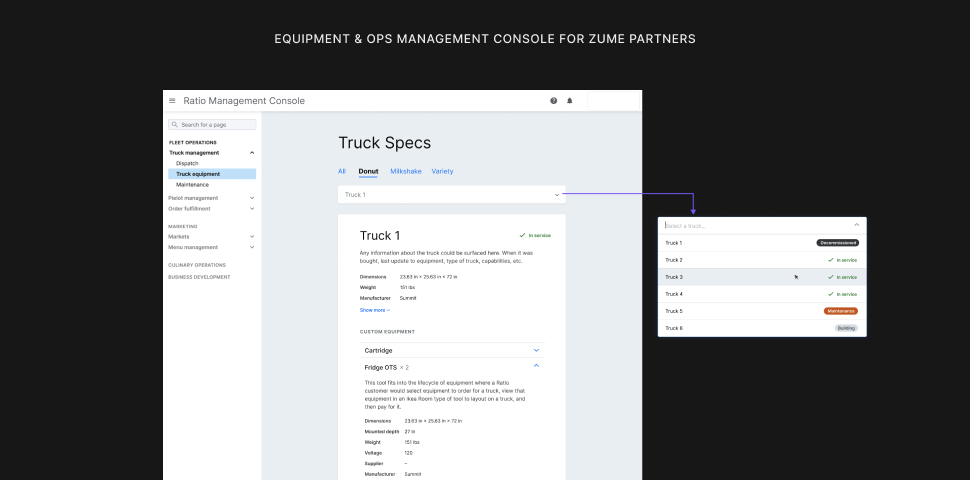Expand the Pielot management section
970x480 pixels.
(x=252, y=198)
